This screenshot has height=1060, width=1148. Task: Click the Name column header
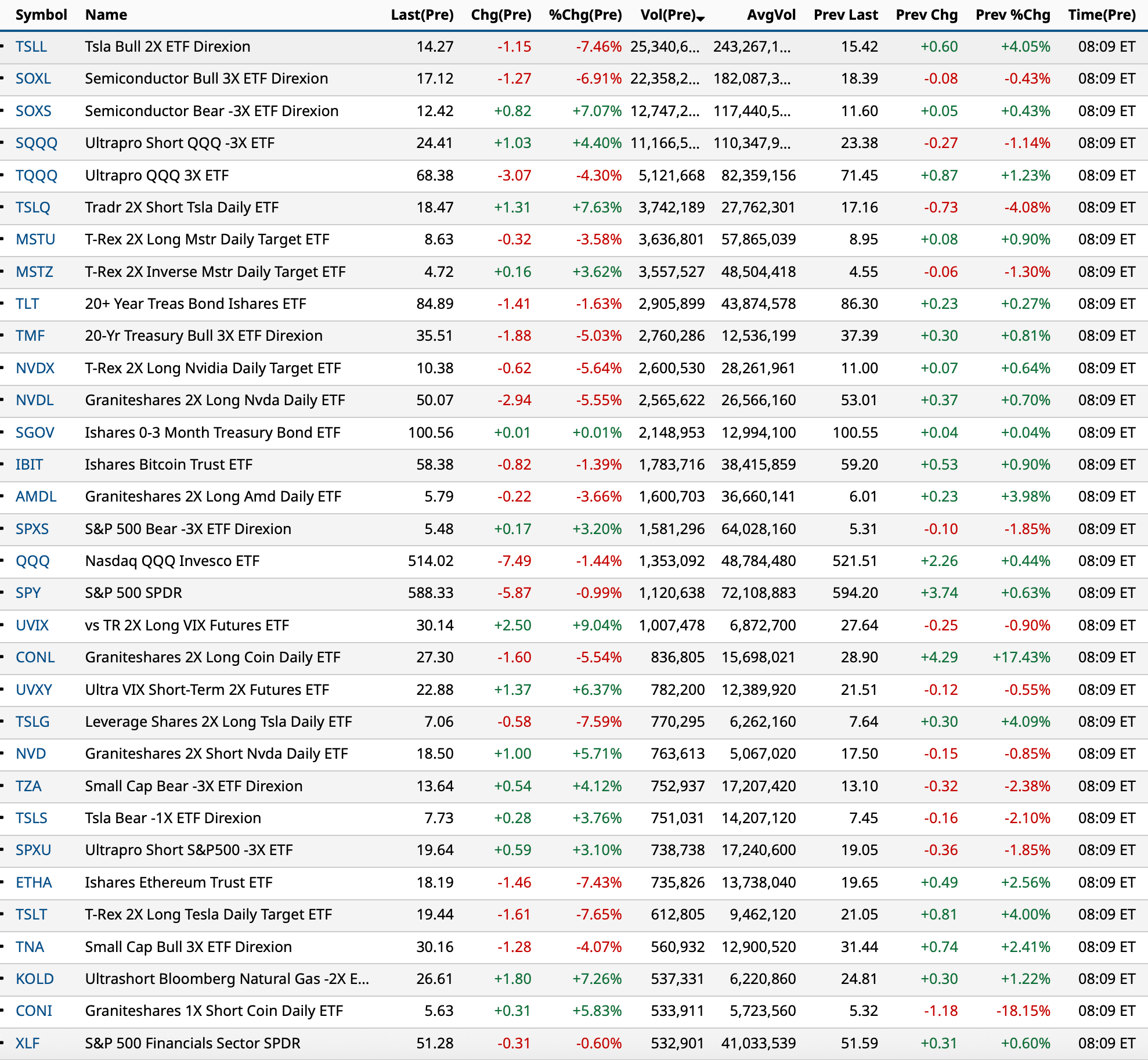click(106, 15)
